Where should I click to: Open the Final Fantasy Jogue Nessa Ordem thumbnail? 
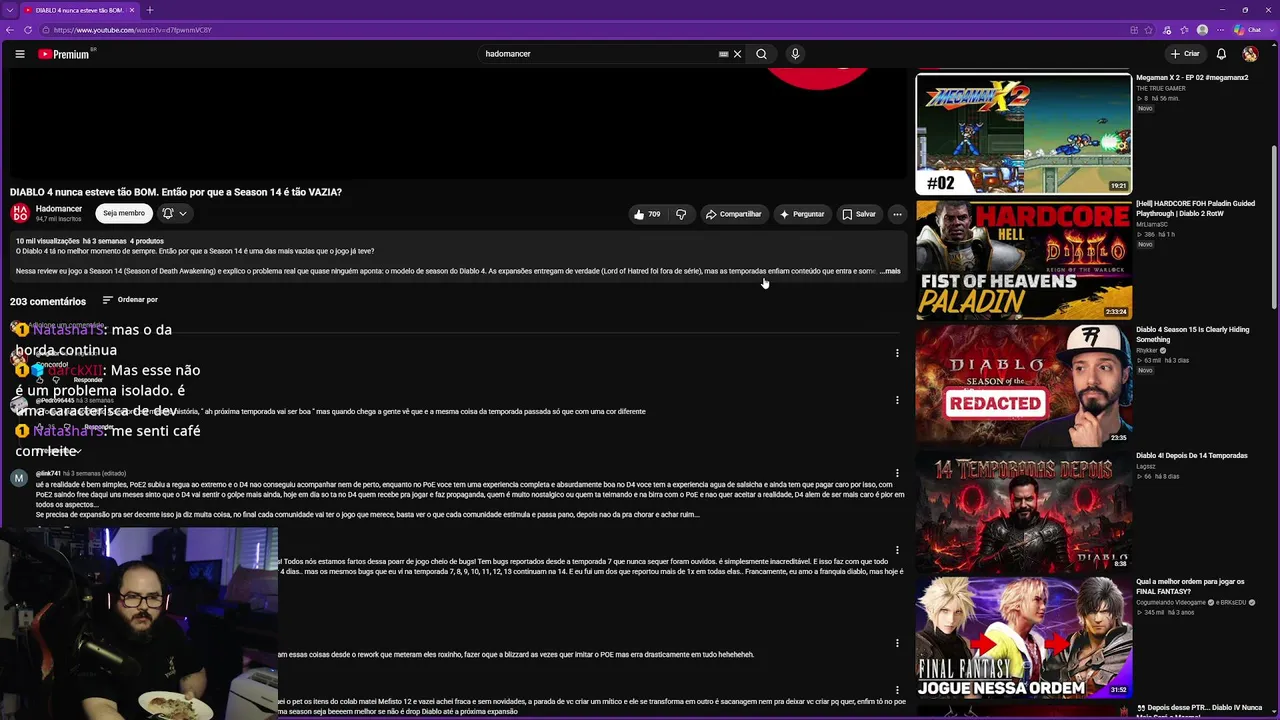[1023, 637]
